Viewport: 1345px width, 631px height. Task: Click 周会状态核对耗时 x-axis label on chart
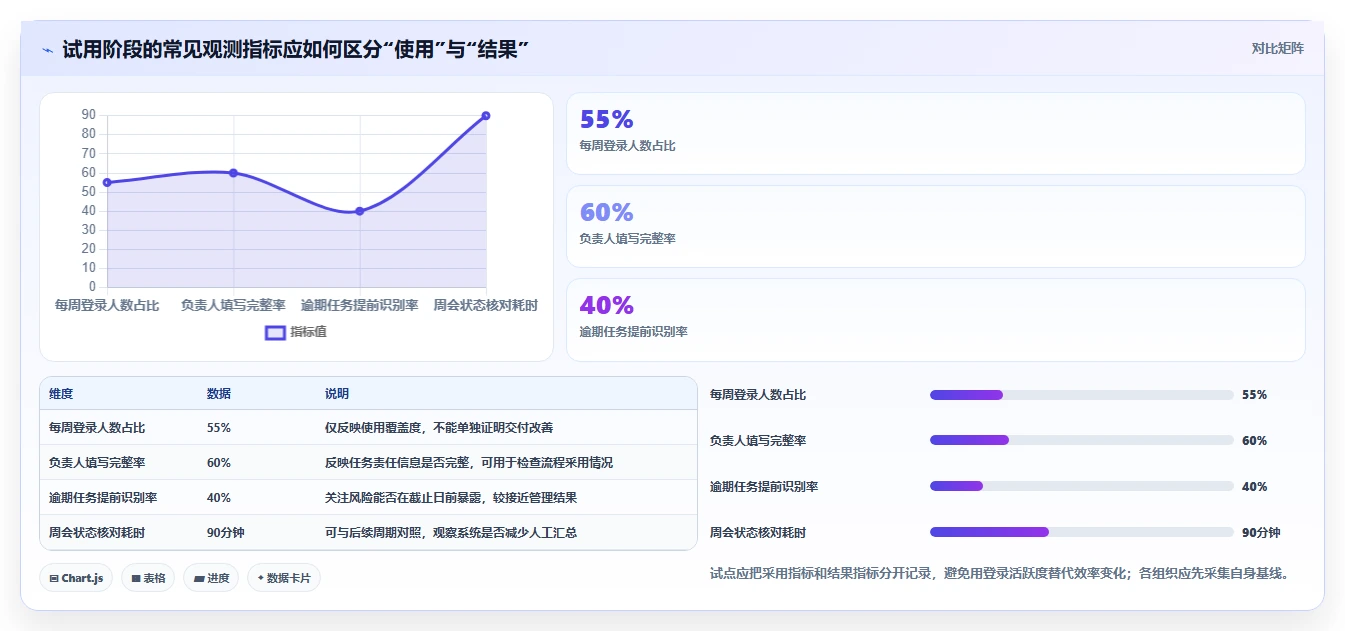486,305
